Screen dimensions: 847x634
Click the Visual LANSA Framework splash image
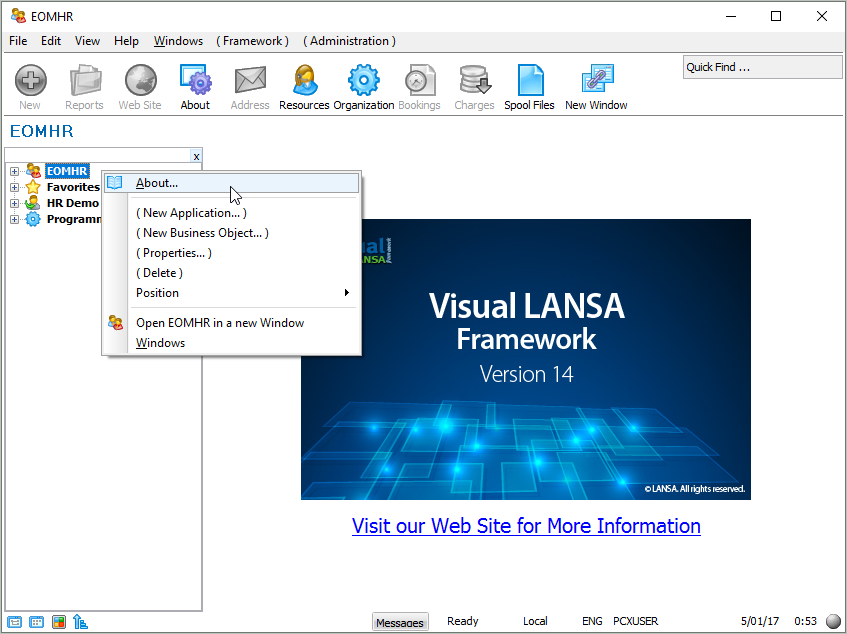(x=526, y=359)
